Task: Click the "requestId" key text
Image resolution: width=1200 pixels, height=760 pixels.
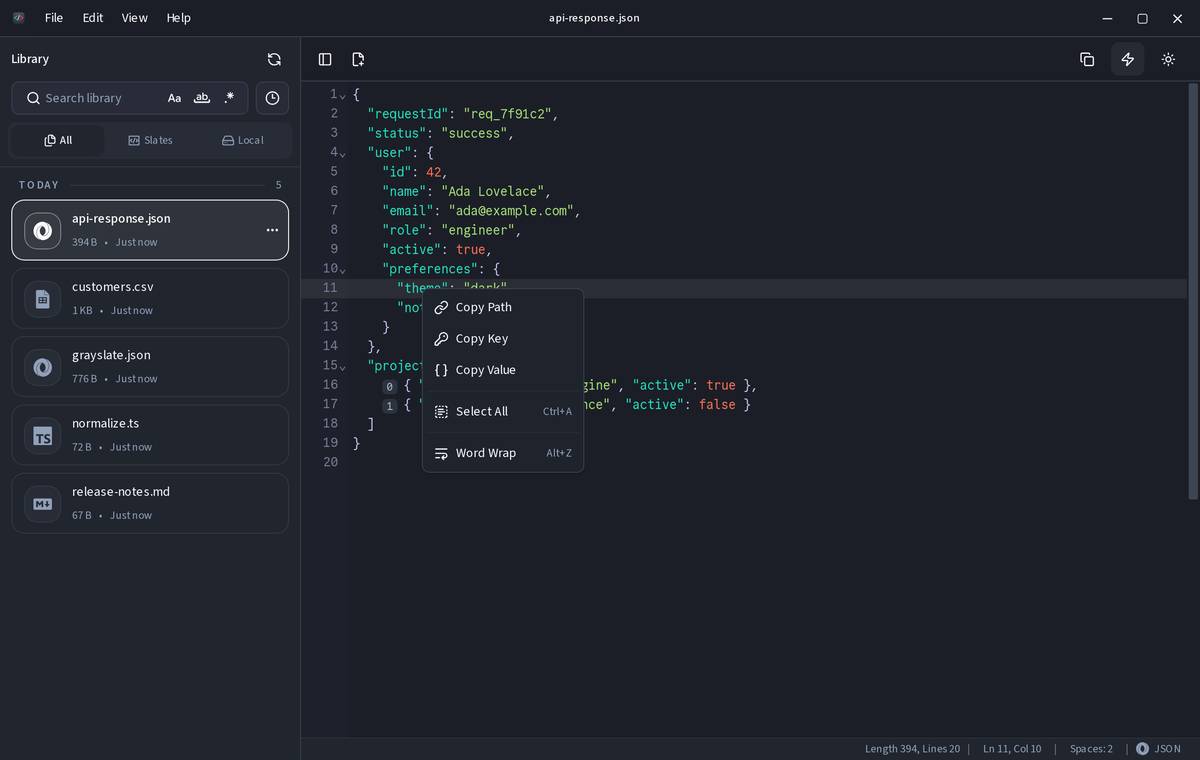Action: point(408,114)
